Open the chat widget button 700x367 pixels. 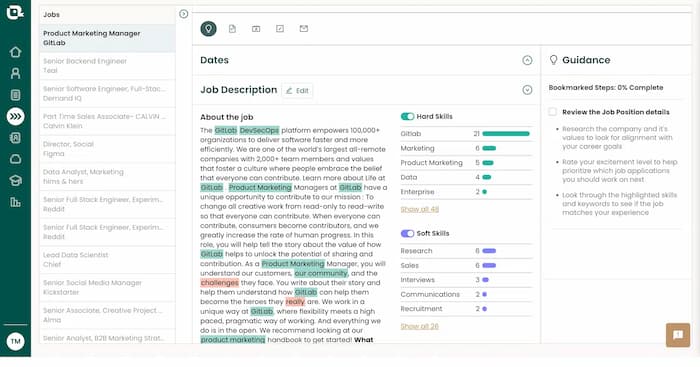point(678,335)
